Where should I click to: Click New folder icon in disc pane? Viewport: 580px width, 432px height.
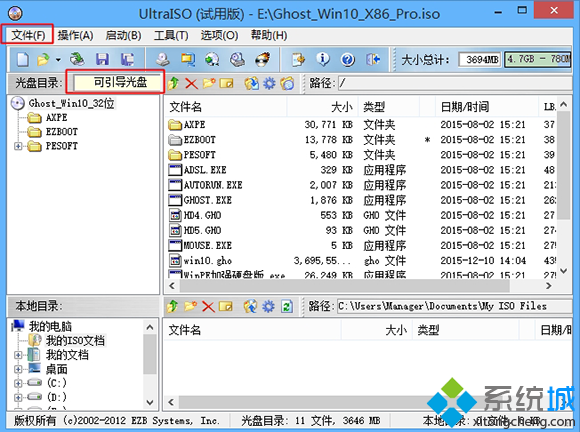tap(209, 83)
